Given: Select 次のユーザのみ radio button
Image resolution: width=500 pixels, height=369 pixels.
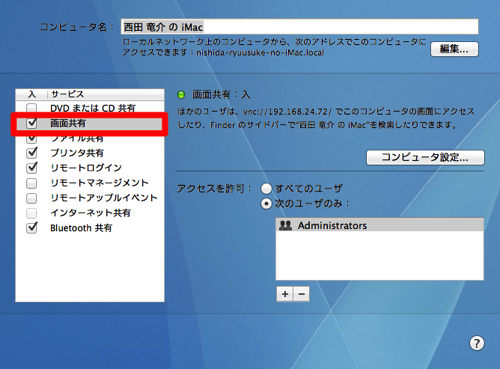Looking at the screenshot, I should (x=266, y=203).
